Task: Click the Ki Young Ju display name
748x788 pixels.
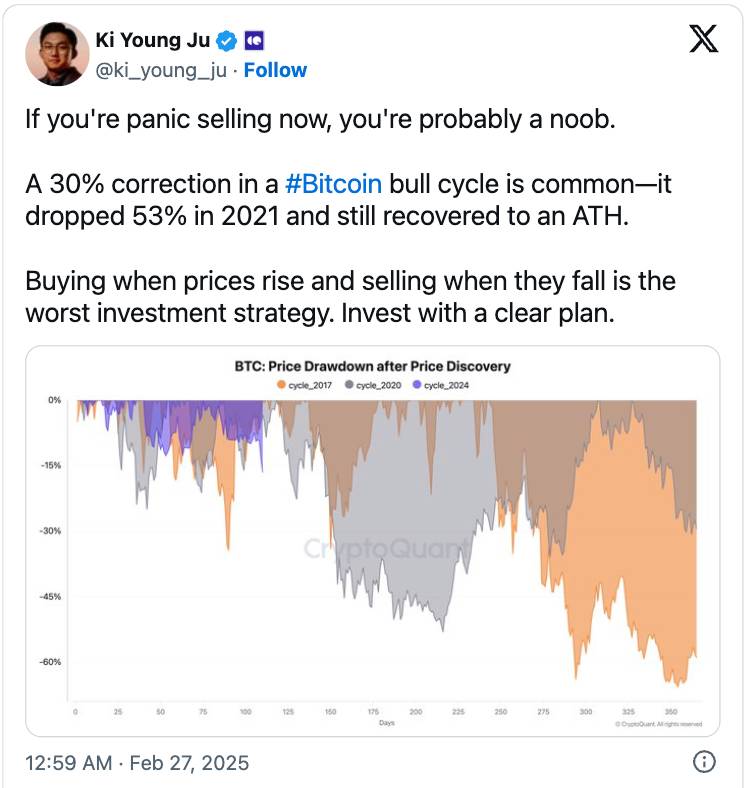Action: click(x=153, y=40)
